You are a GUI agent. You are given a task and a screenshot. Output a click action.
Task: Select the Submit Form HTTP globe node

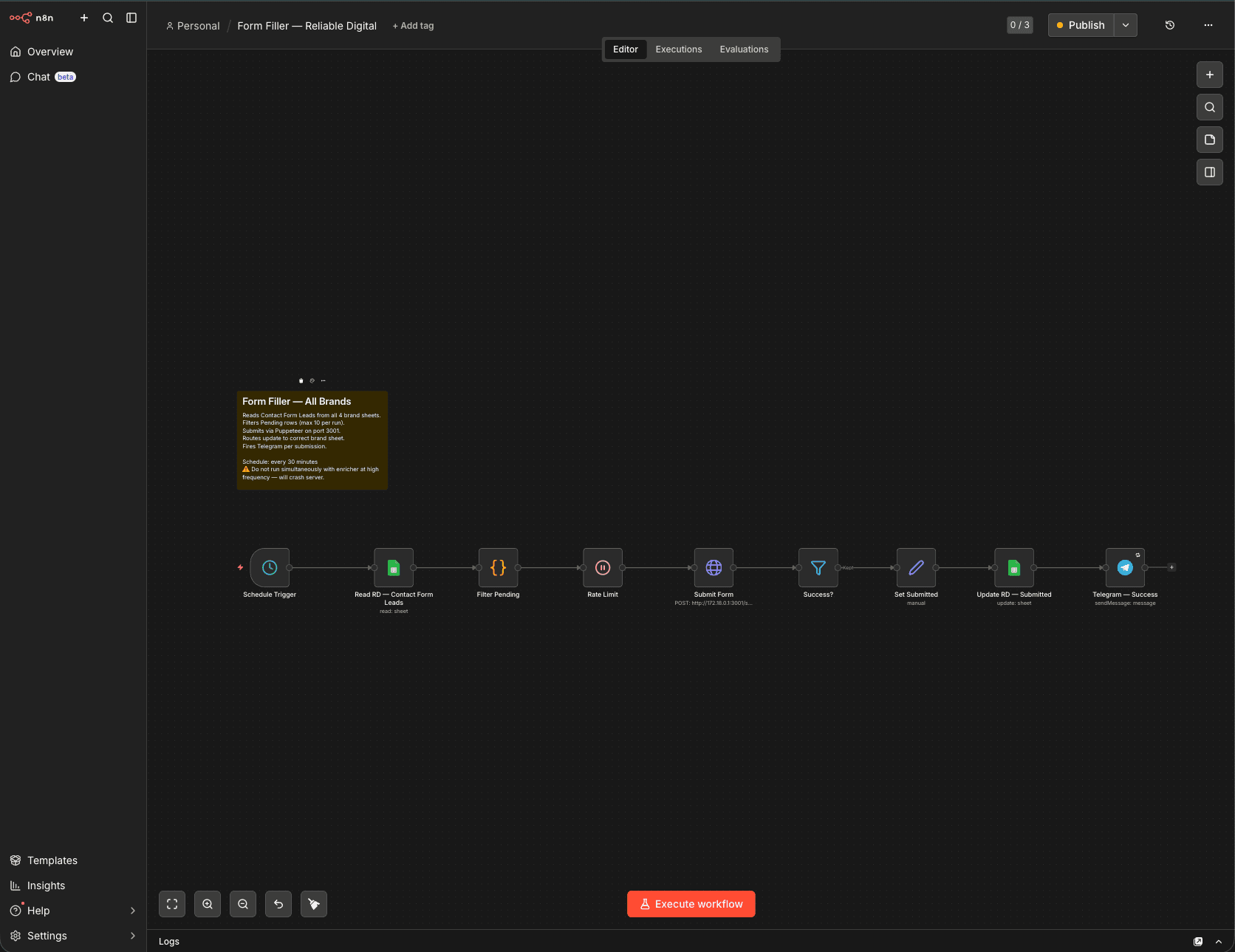click(714, 567)
